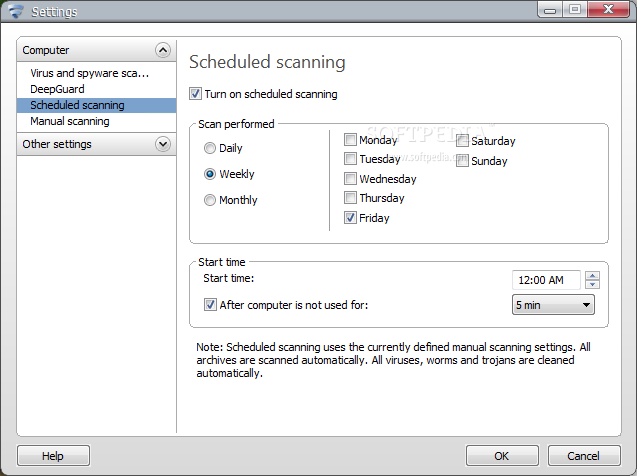Click the 12:00 AM start time field
This screenshot has height=476, width=637.
(x=546, y=280)
